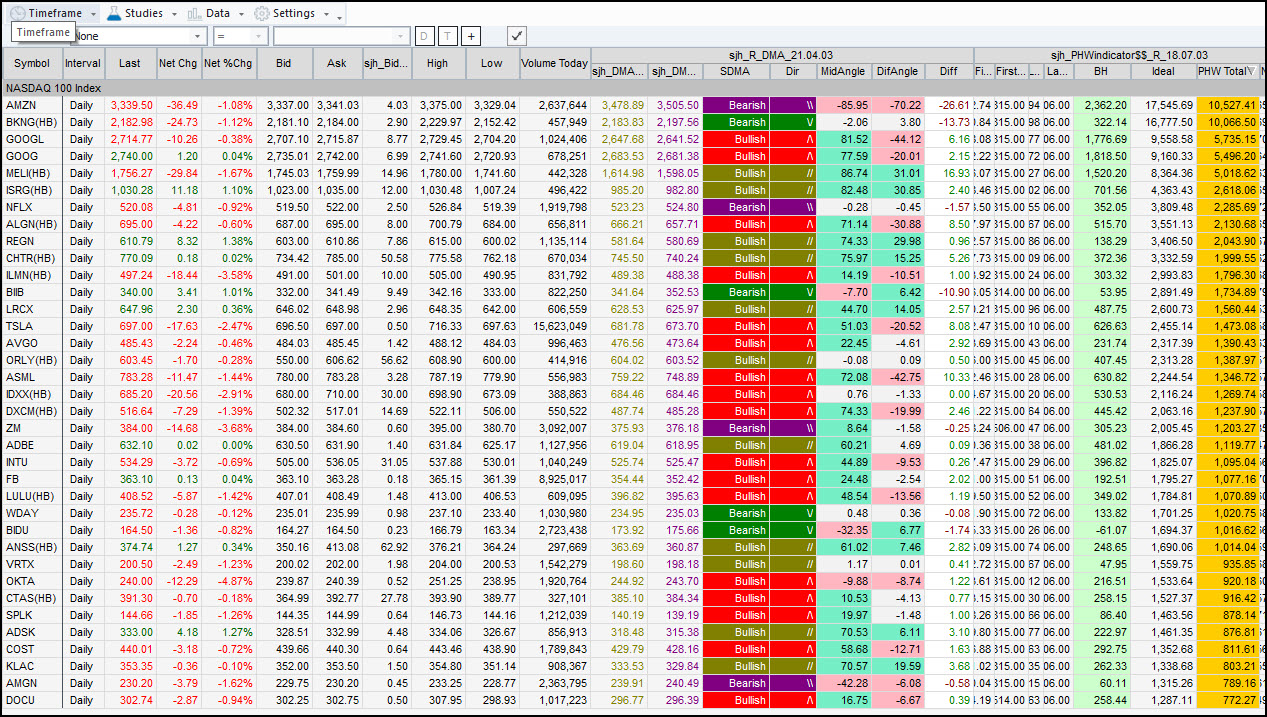Screen dimensions: 1267x717
Task: Open the Studies dropdown arrow
Action: coord(174,14)
